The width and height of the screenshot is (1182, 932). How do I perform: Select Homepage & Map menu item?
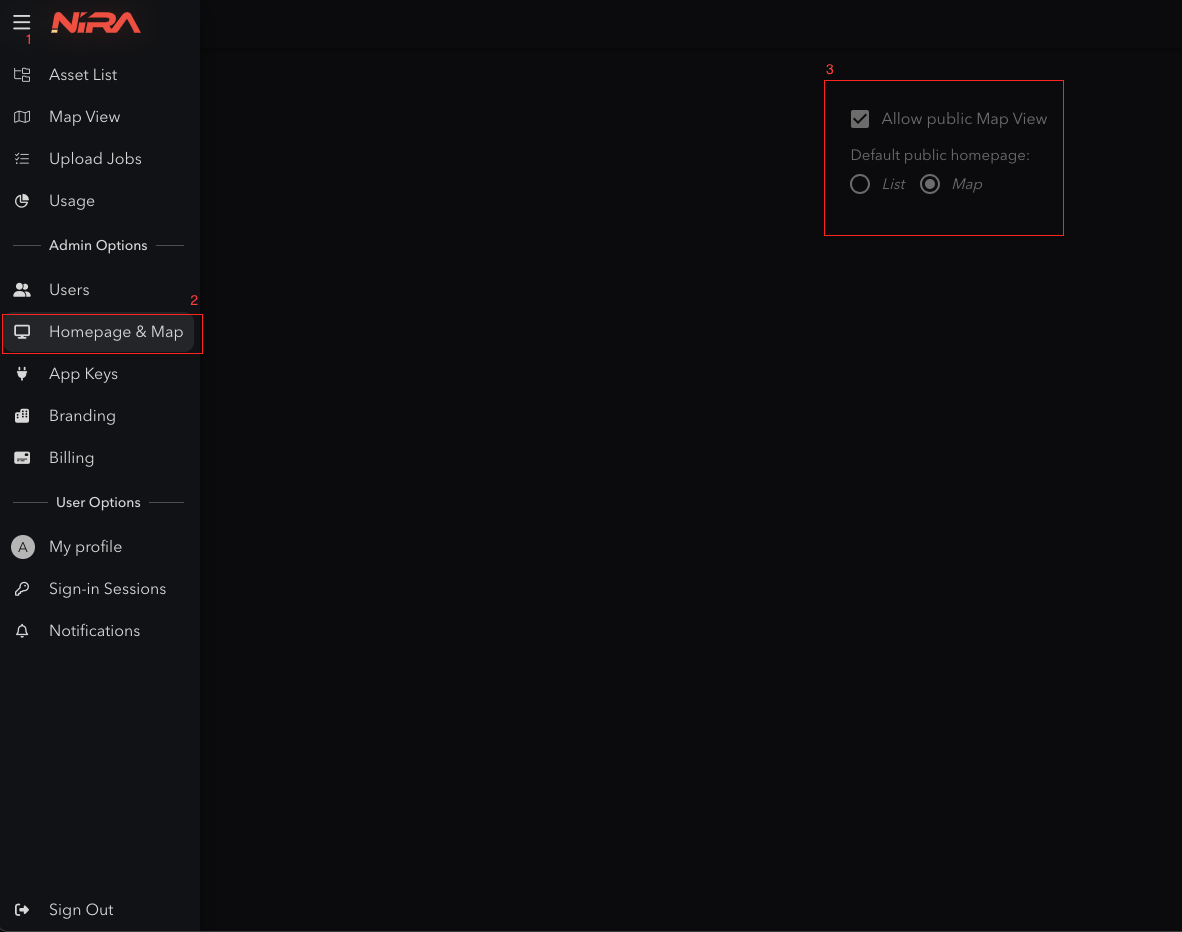tap(100, 332)
